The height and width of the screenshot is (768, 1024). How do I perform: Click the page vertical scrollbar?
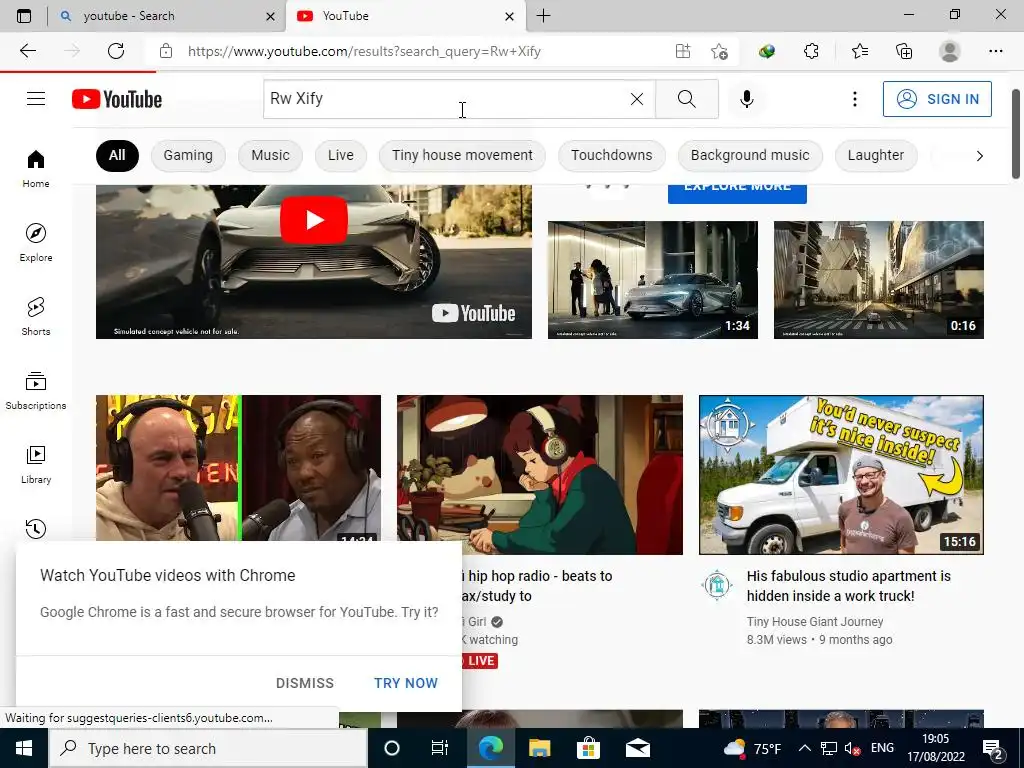tap(1016, 134)
